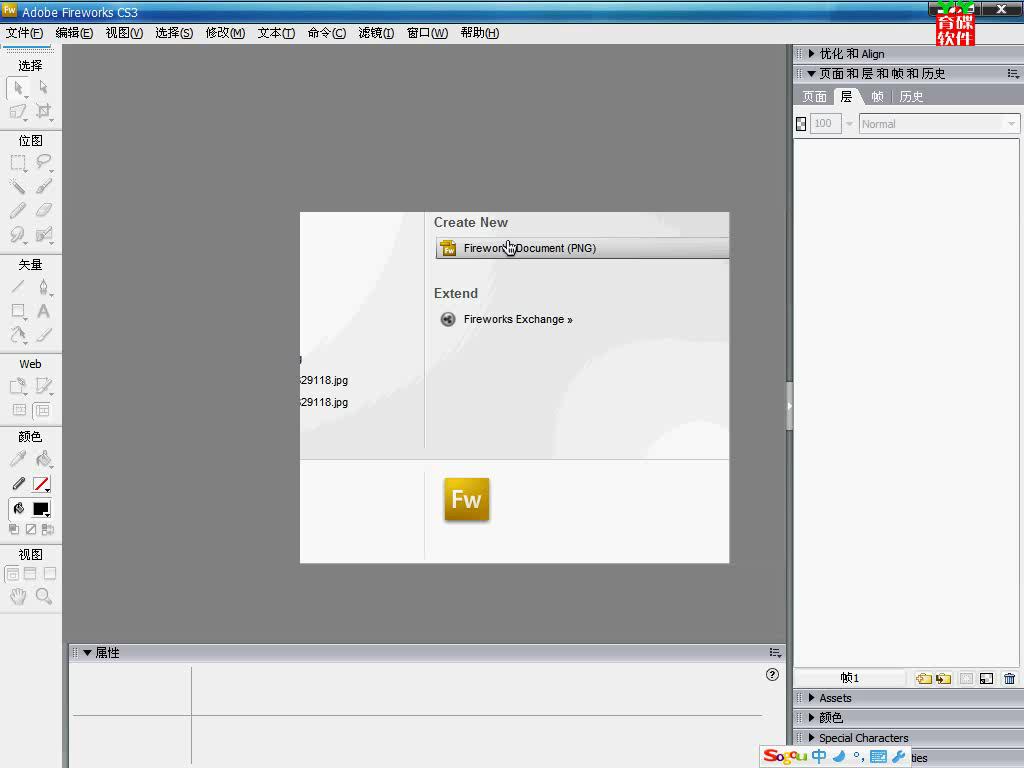Reset to default stroke and fill colors
The image size is (1024, 768).
coord(14,530)
